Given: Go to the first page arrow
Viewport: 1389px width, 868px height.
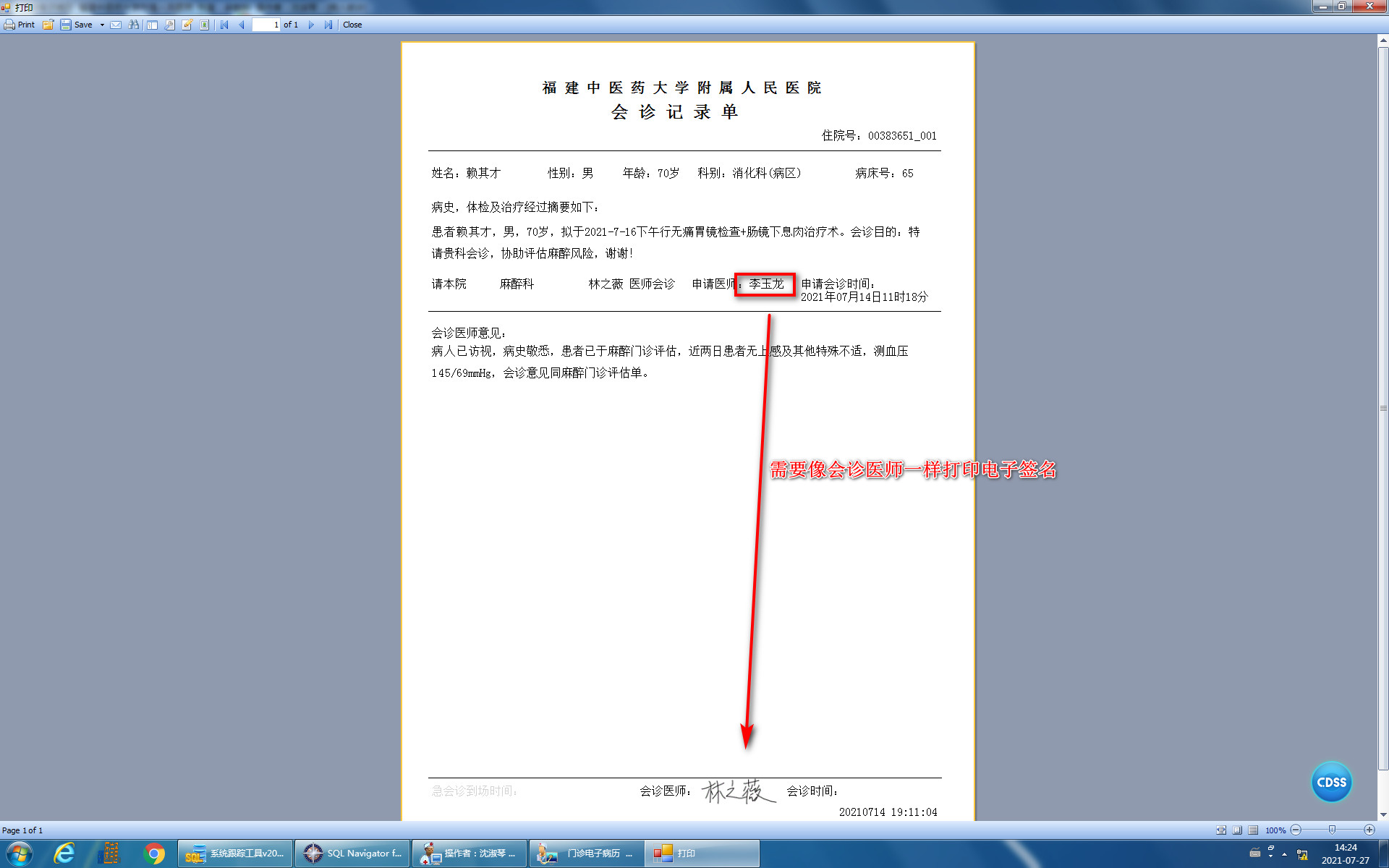Looking at the screenshot, I should point(224,25).
